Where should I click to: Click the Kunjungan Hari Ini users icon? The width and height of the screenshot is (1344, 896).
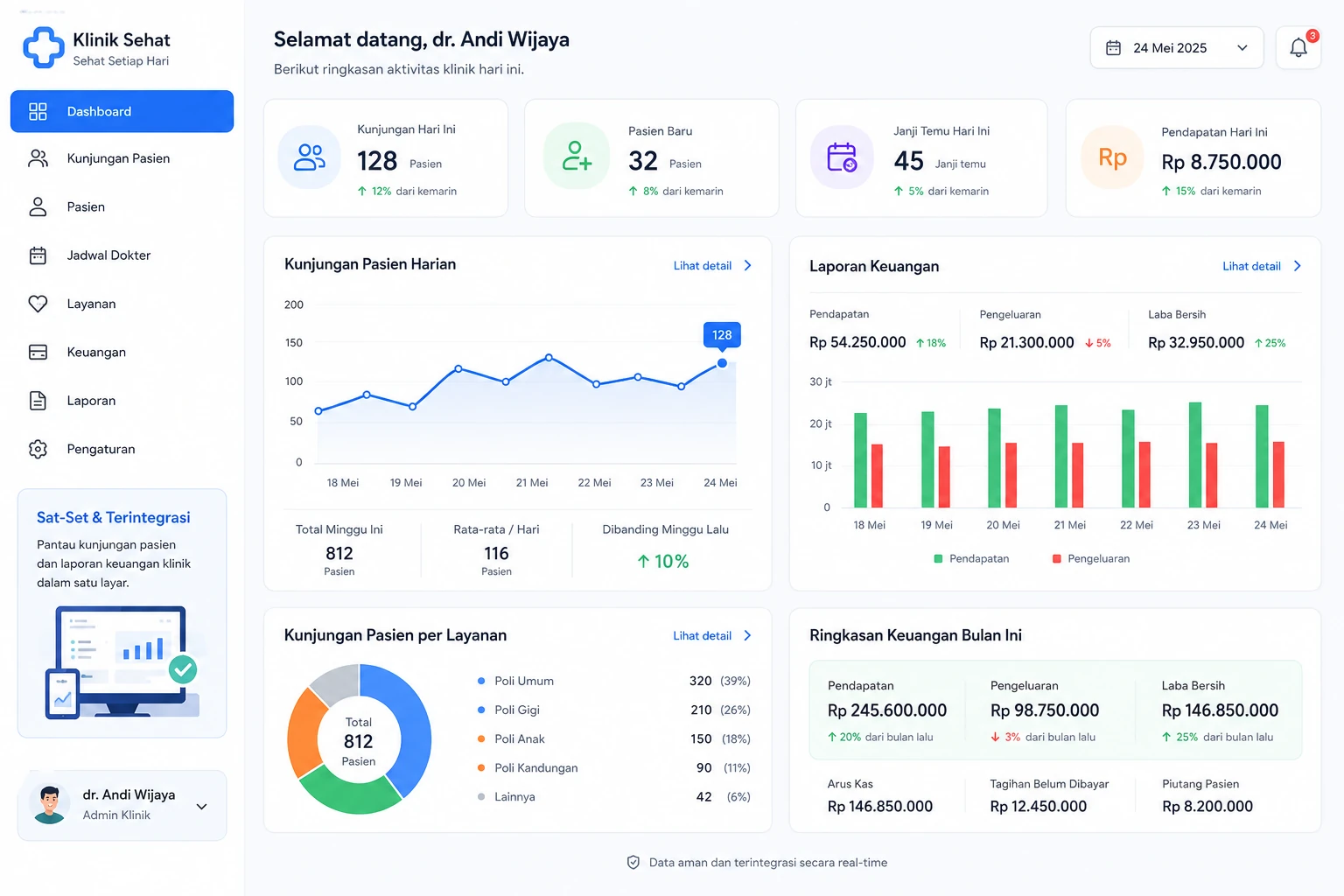point(310,157)
